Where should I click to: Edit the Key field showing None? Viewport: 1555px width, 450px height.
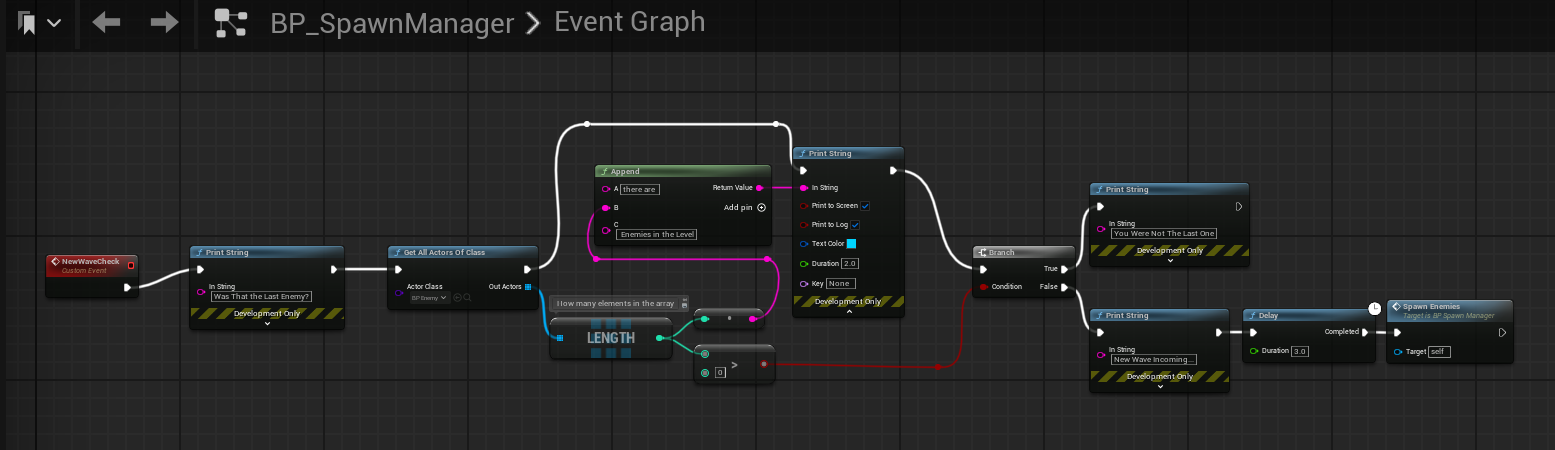click(x=839, y=283)
